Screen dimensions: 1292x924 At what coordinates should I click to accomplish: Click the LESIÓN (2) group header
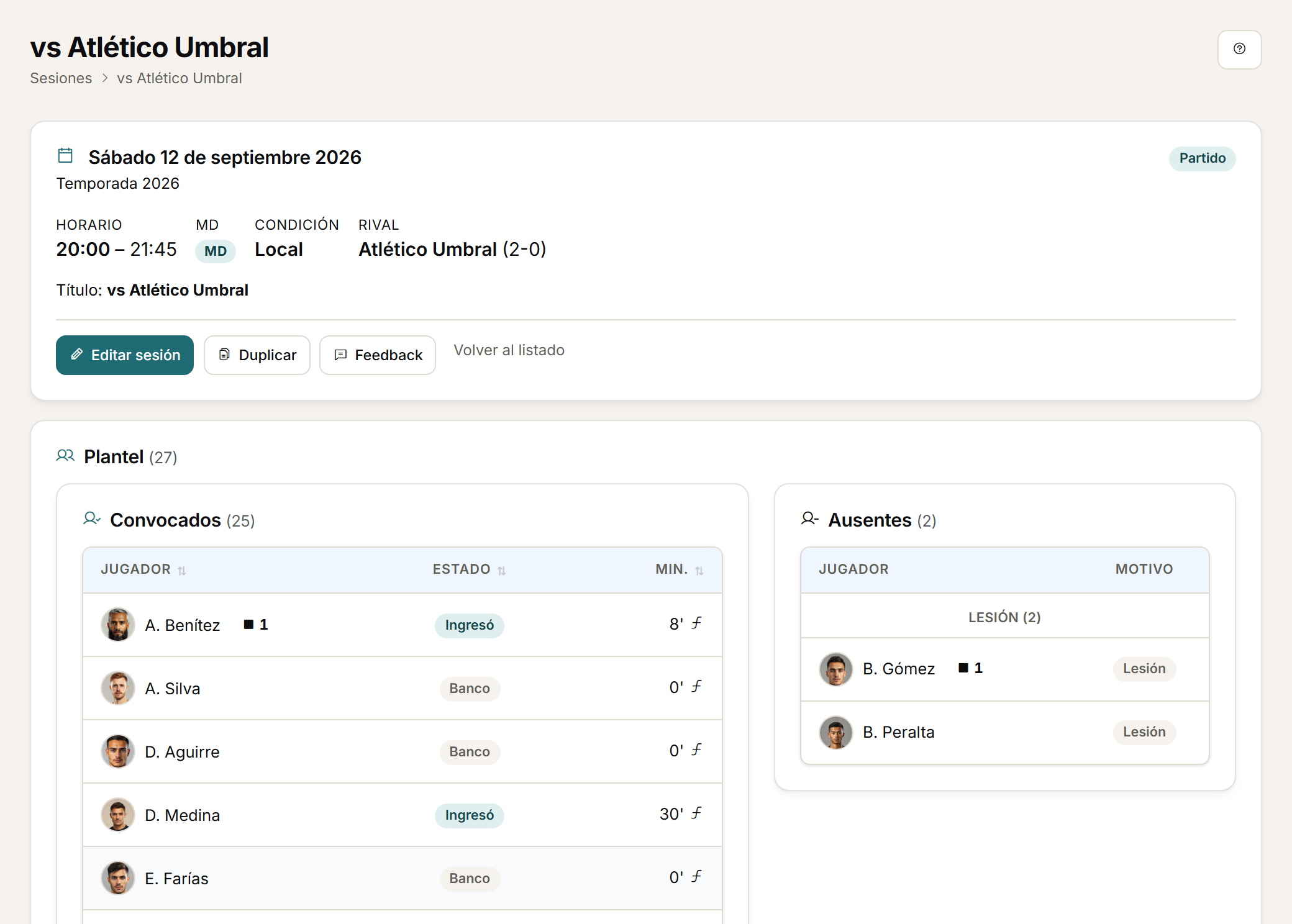(1005, 617)
